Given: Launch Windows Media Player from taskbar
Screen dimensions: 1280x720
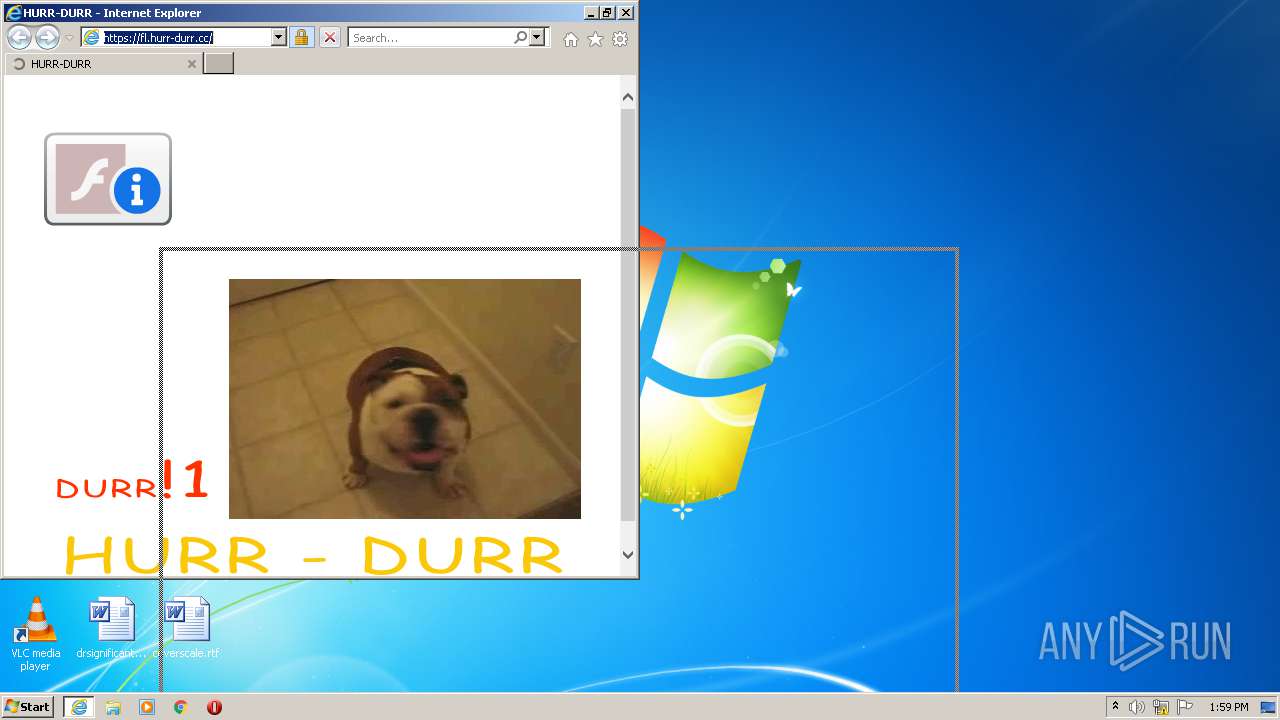Looking at the screenshot, I should point(147,707).
